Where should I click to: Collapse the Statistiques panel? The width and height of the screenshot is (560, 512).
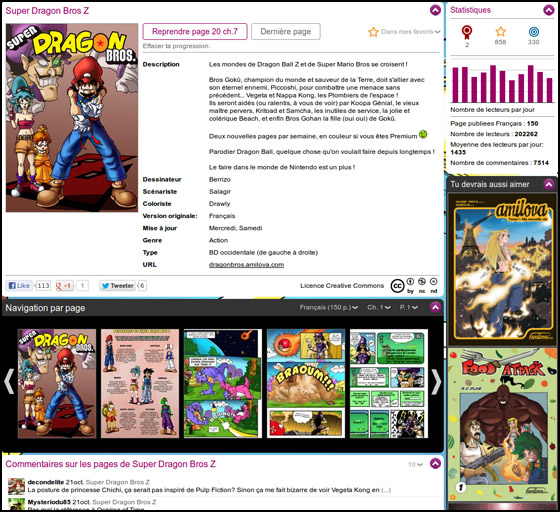(x=548, y=10)
